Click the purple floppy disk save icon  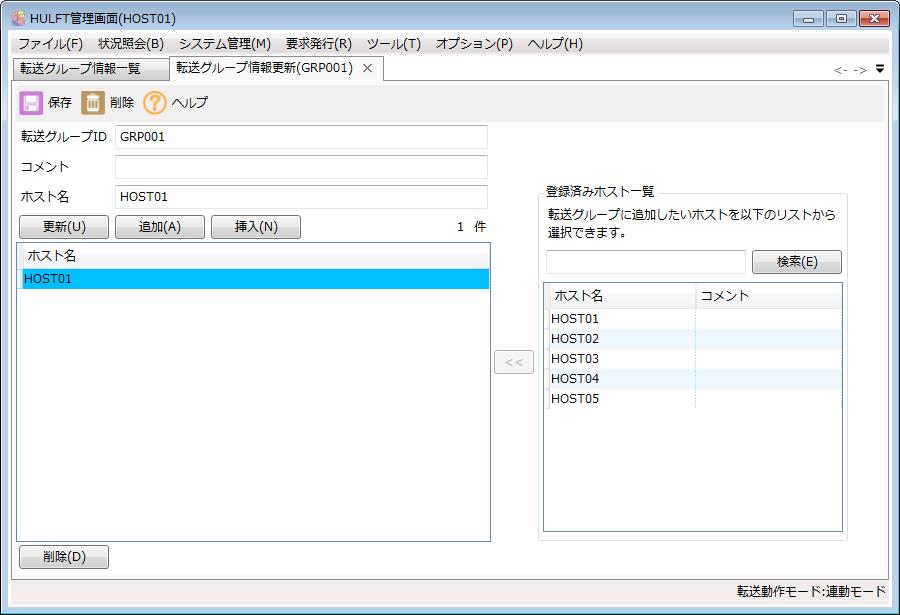(31, 103)
